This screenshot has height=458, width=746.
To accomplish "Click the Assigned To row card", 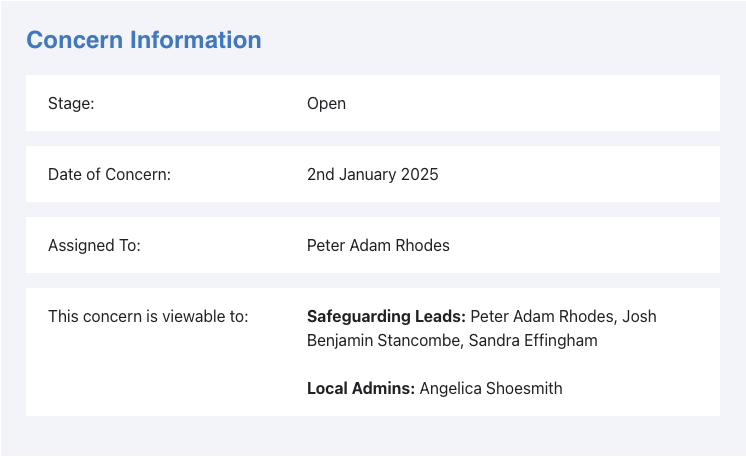I will pyautogui.click(x=373, y=245).
